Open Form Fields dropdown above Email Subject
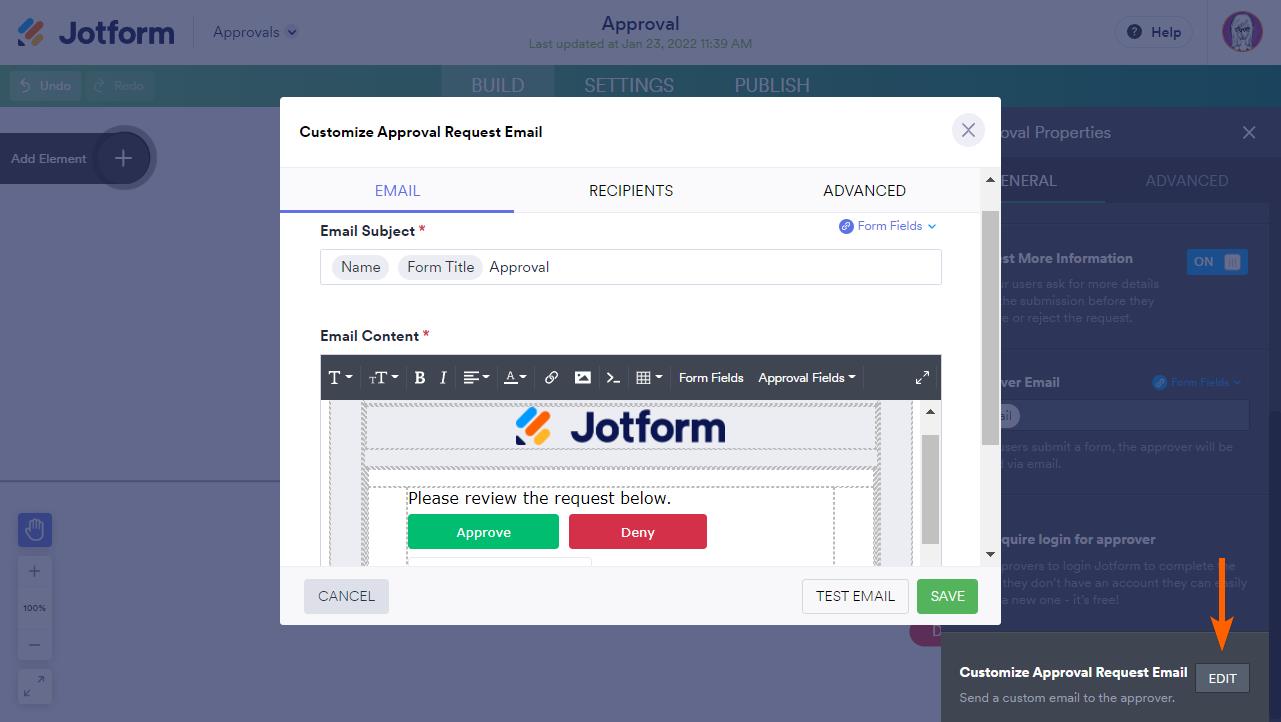 888,226
